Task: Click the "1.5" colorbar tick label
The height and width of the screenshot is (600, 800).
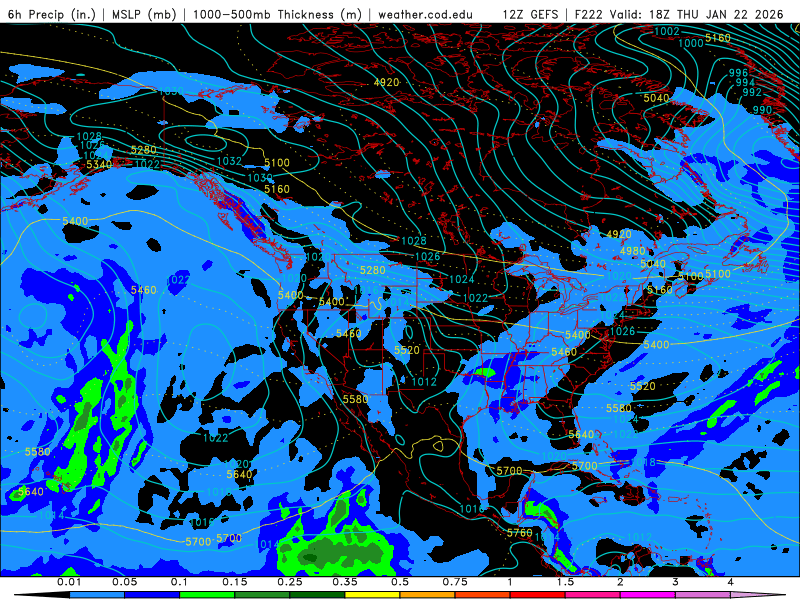Action: coord(565,582)
